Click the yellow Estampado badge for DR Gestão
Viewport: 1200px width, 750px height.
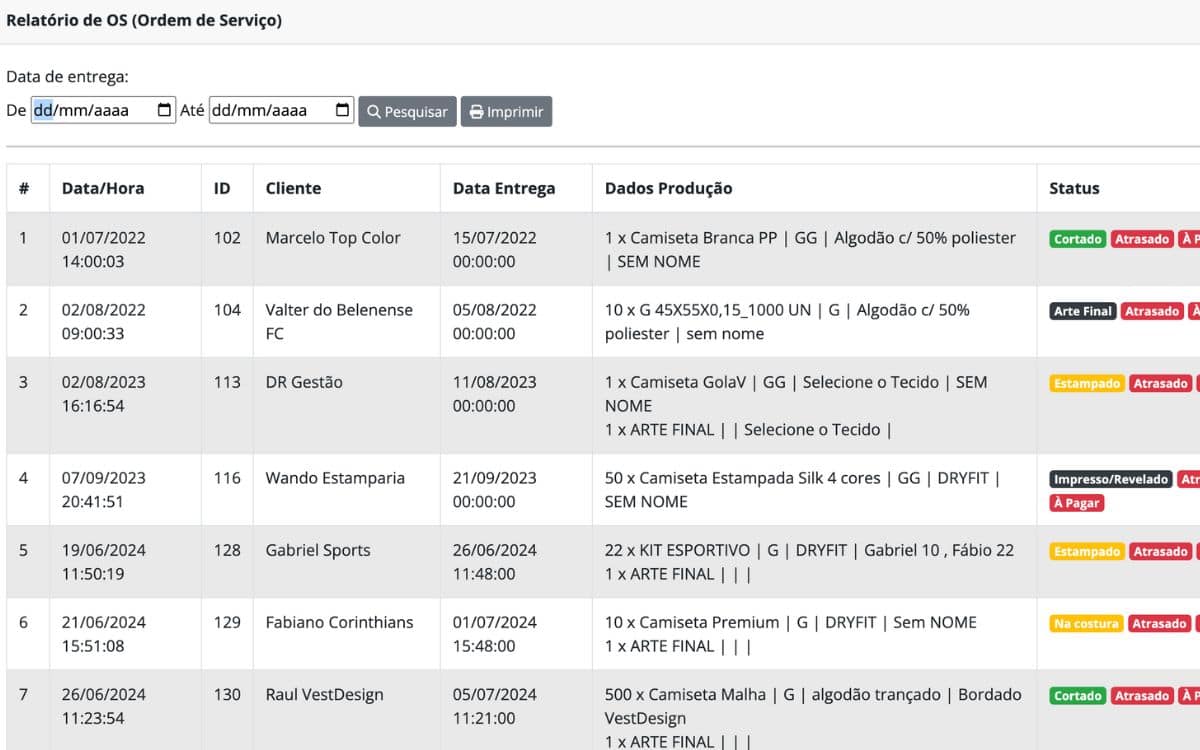1086,383
